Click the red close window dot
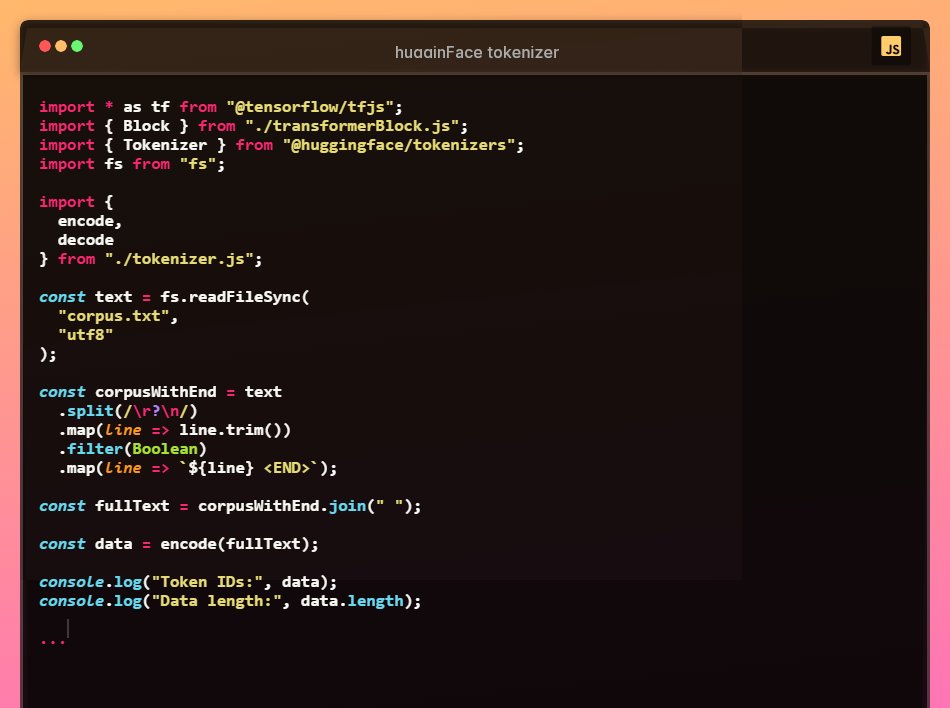950x708 pixels. pyautogui.click(x=45, y=46)
